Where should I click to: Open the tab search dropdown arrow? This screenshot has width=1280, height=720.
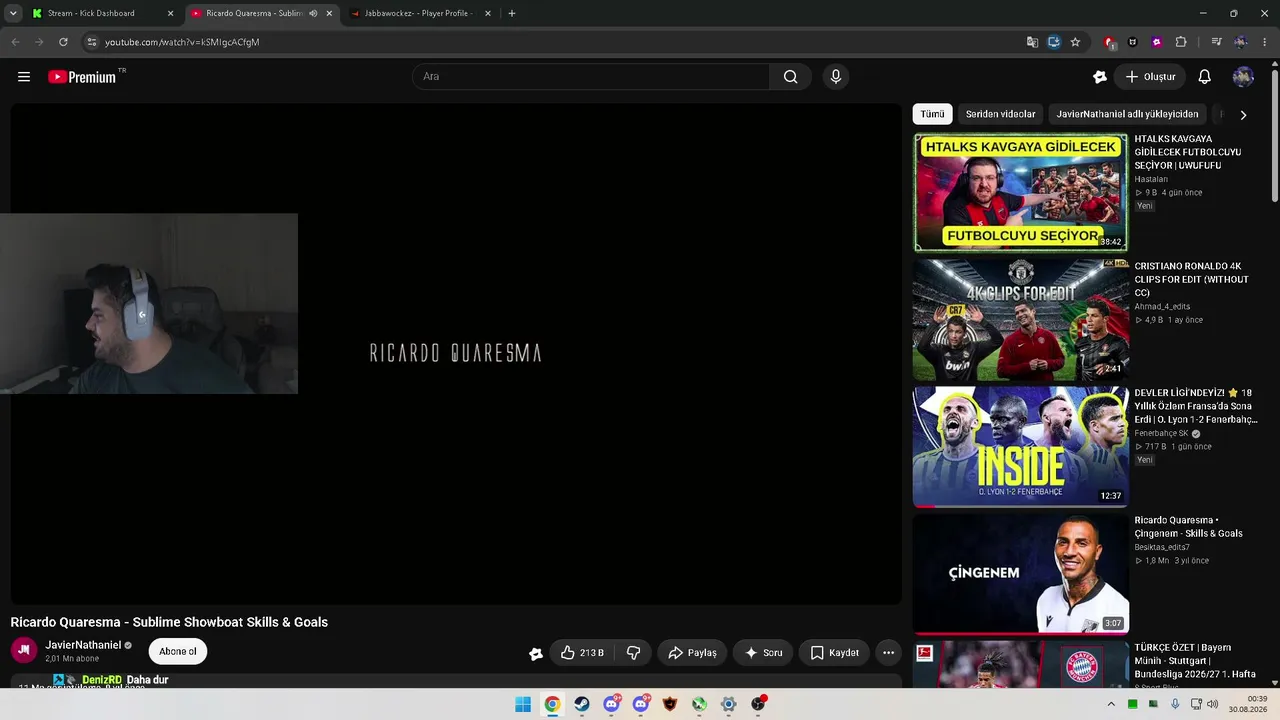pos(13,14)
